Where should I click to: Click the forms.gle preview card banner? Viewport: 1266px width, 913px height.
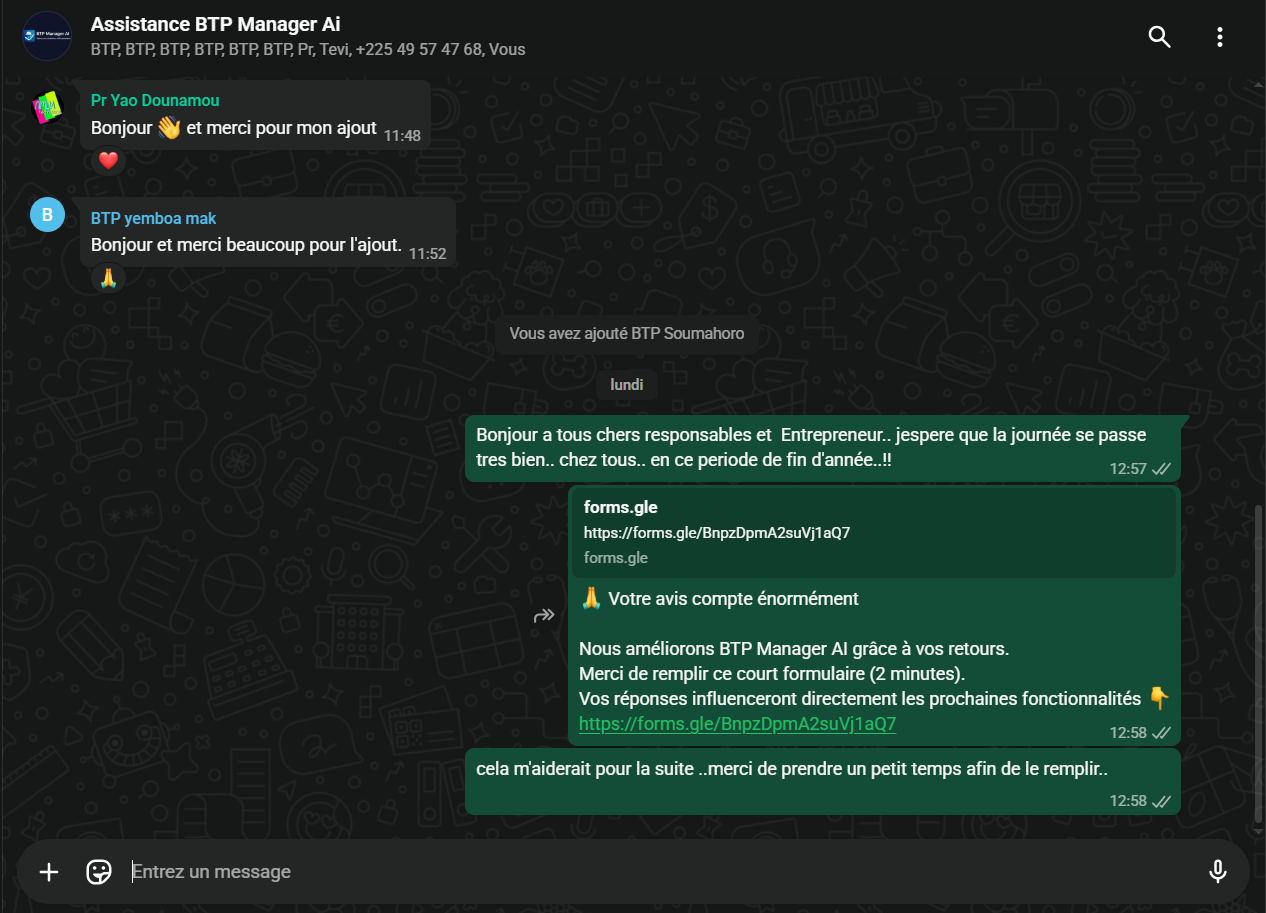tap(873, 532)
